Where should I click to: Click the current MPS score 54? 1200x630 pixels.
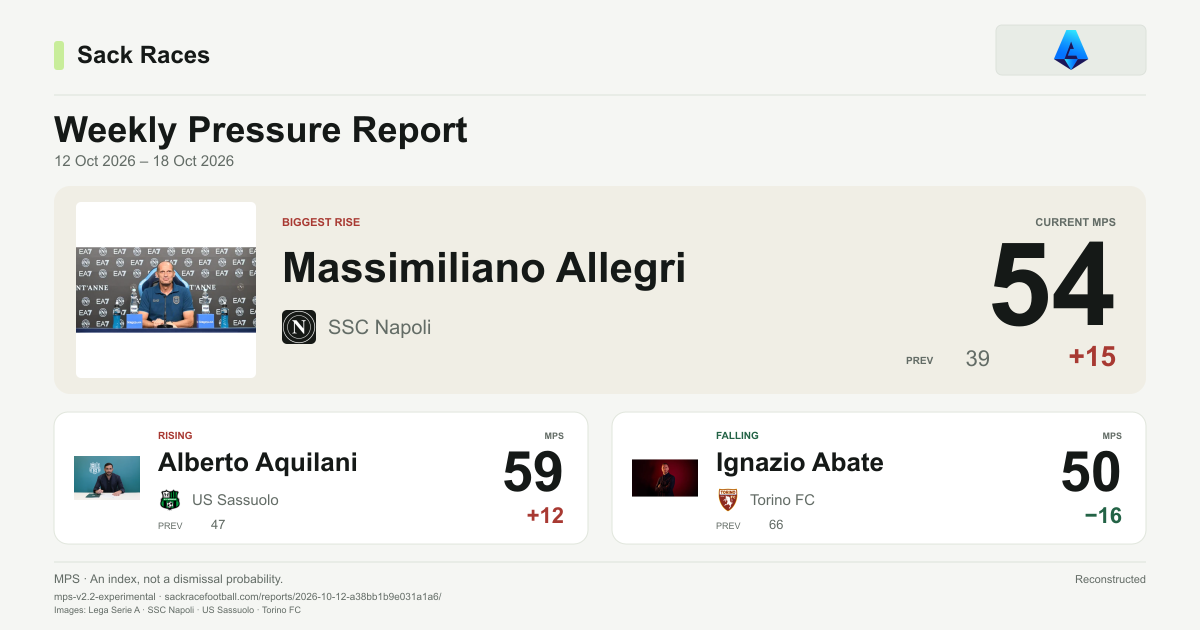click(x=1052, y=286)
